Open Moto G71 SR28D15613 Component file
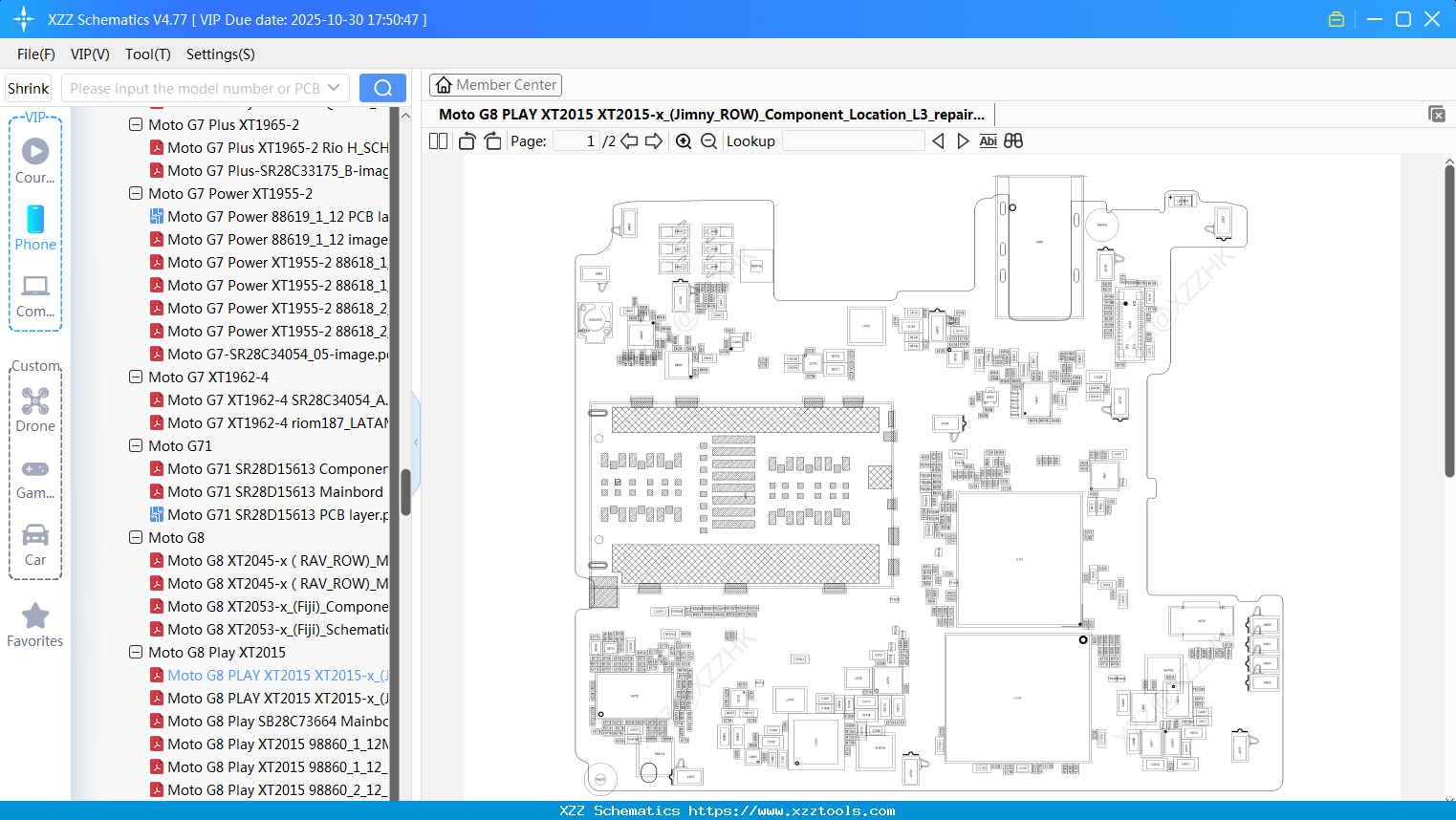The width and height of the screenshot is (1456, 820). point(269,469)
